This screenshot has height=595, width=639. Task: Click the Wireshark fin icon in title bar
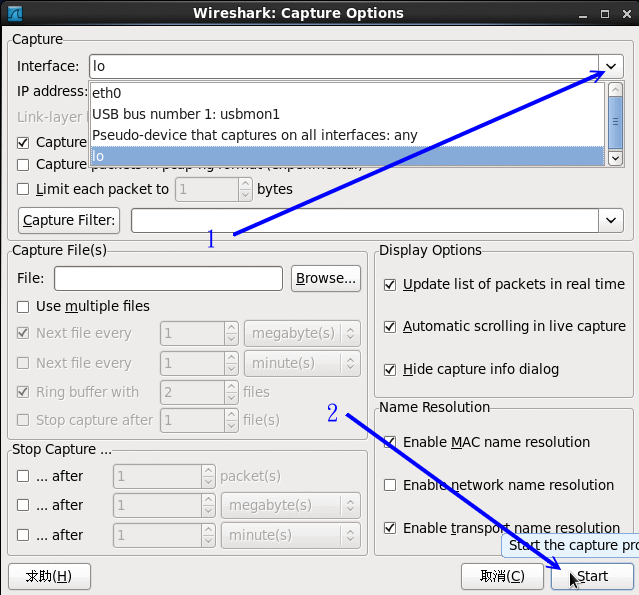pyautogui.click(x=14, y=13)
